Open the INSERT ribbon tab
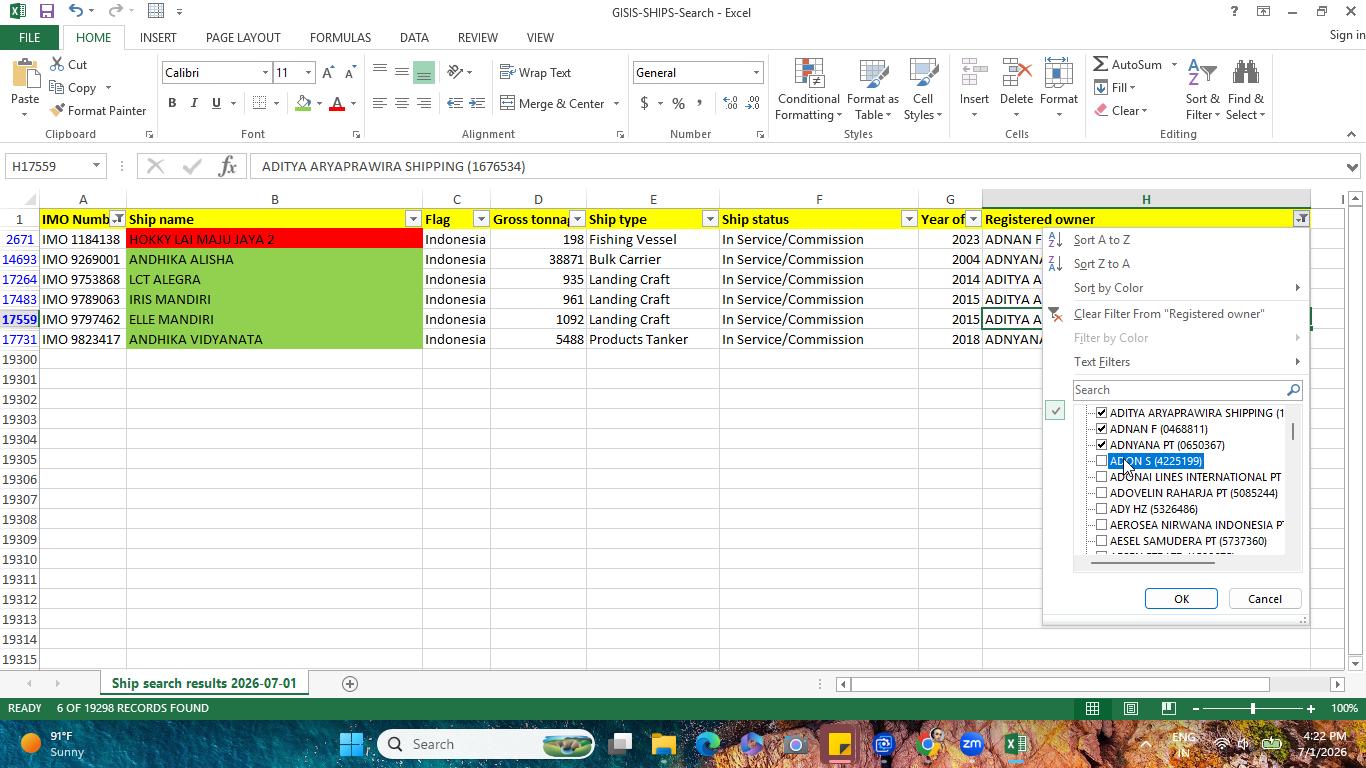The width and height of the screenshot is (1366, 768). 158,38
